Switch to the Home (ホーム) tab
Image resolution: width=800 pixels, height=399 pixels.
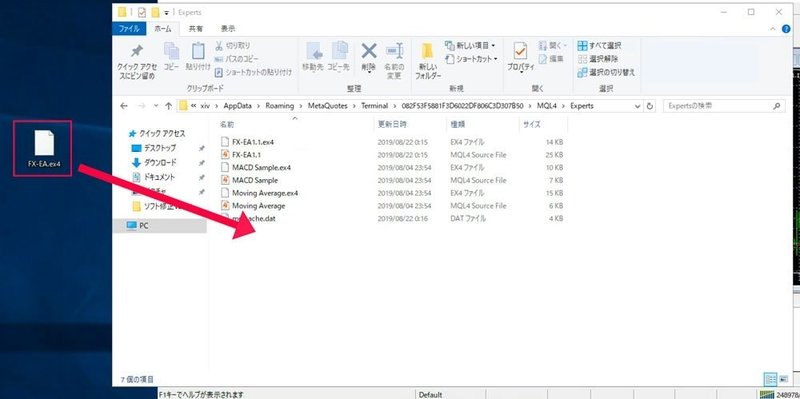(163, 29)
